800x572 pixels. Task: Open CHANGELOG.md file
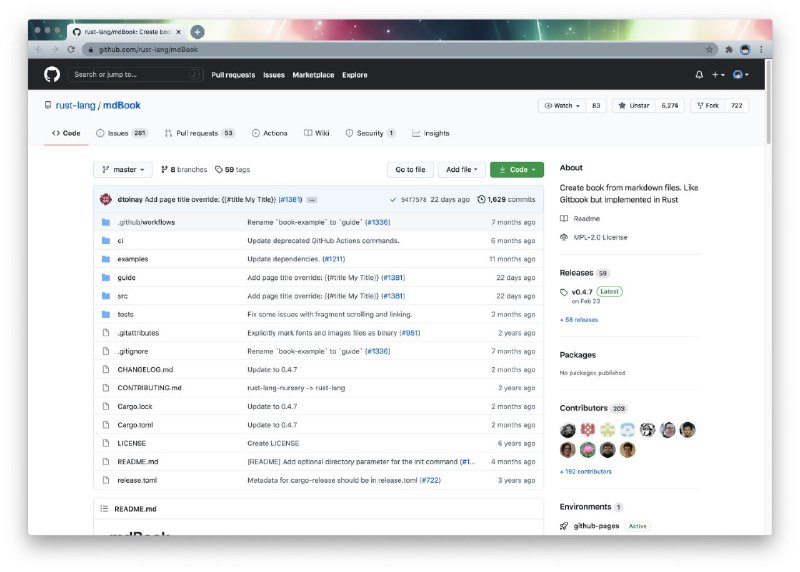145,369
